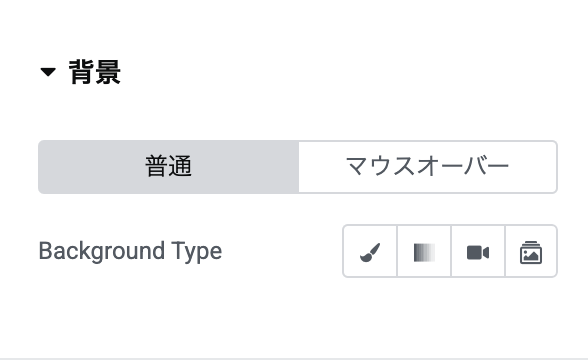Activate the normal state 普通 option
Screen dimensions: 588x360
pos(169,167)
